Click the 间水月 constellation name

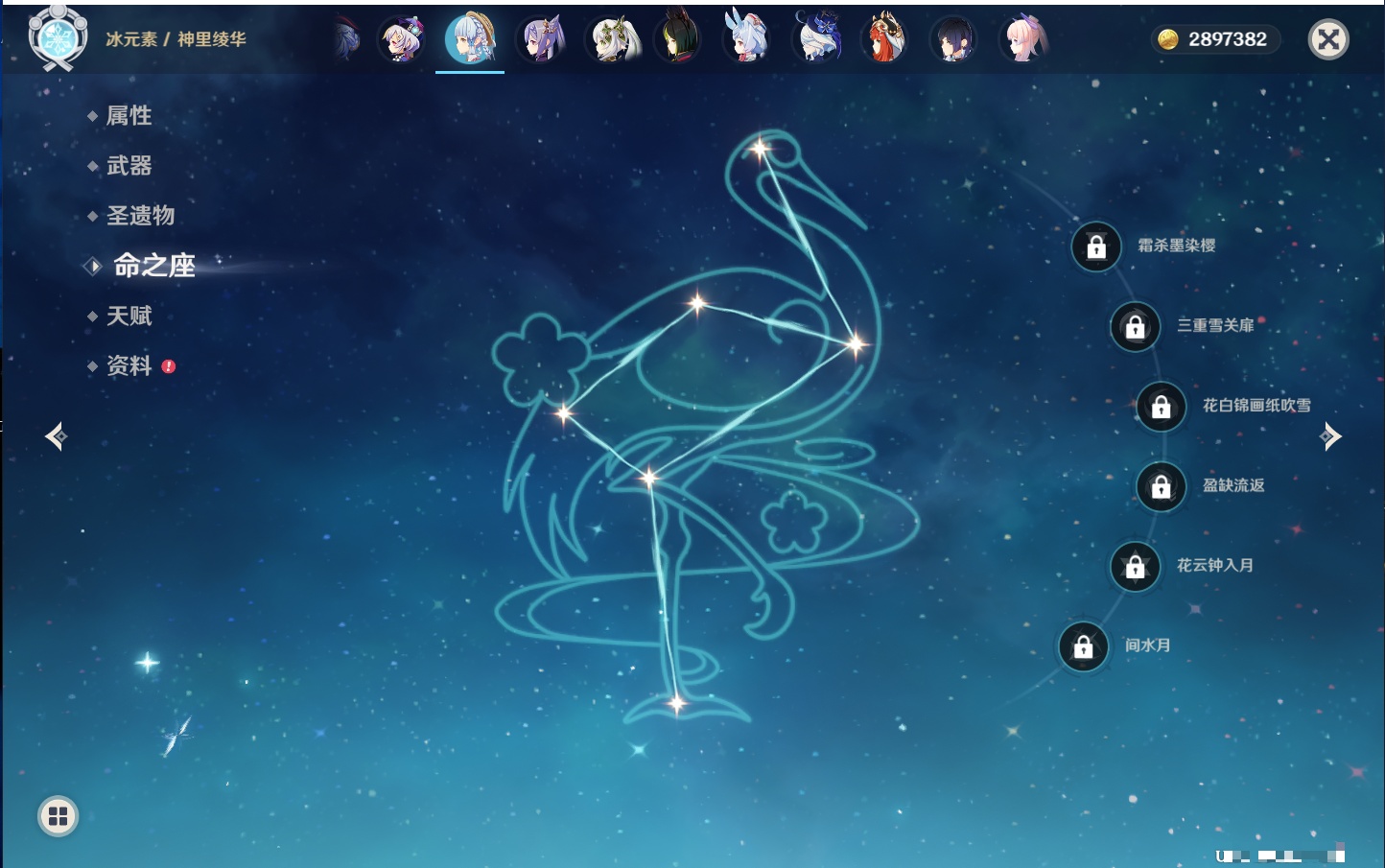click(x=1148, y=645)
